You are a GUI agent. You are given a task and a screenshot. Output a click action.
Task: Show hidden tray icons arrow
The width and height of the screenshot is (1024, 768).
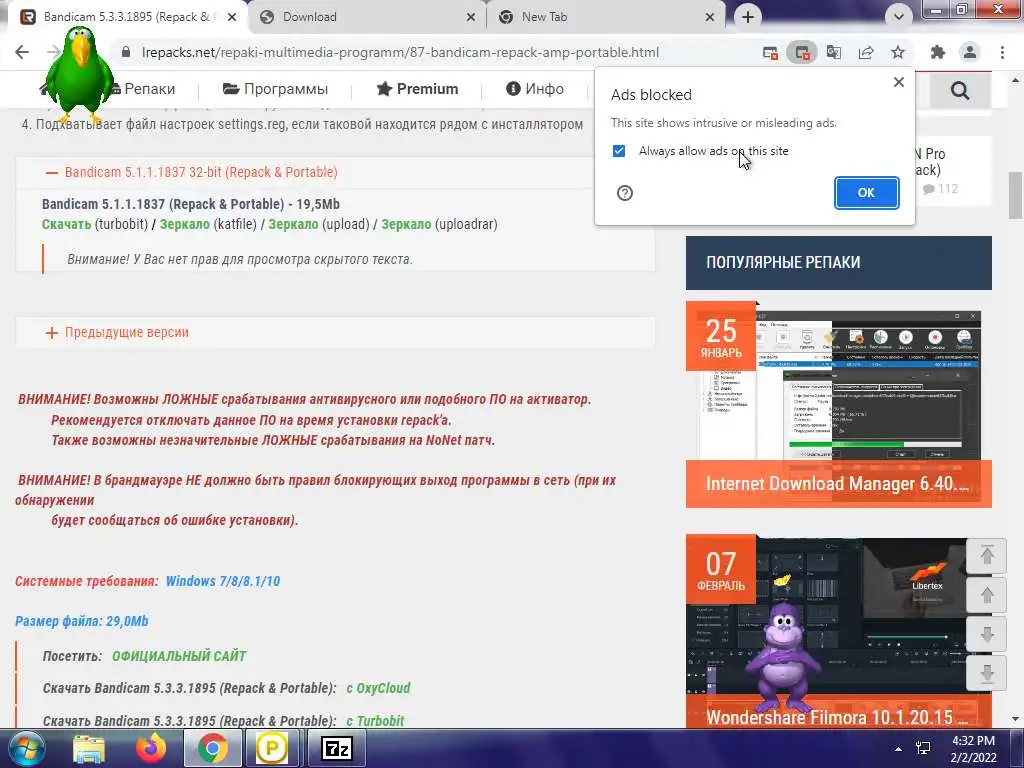click(898, 748)
